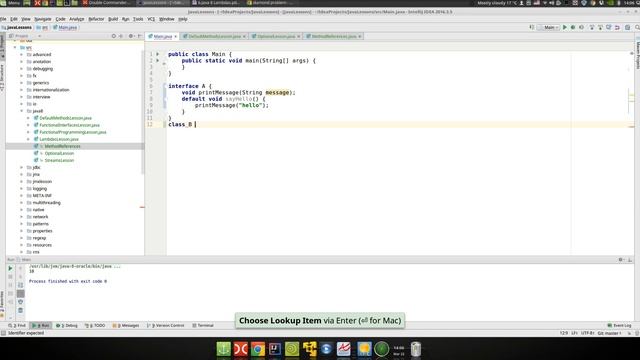Screen dimensions: 640x360
Task: Open Project panel settings gear icon
Action: coord(131,36)
